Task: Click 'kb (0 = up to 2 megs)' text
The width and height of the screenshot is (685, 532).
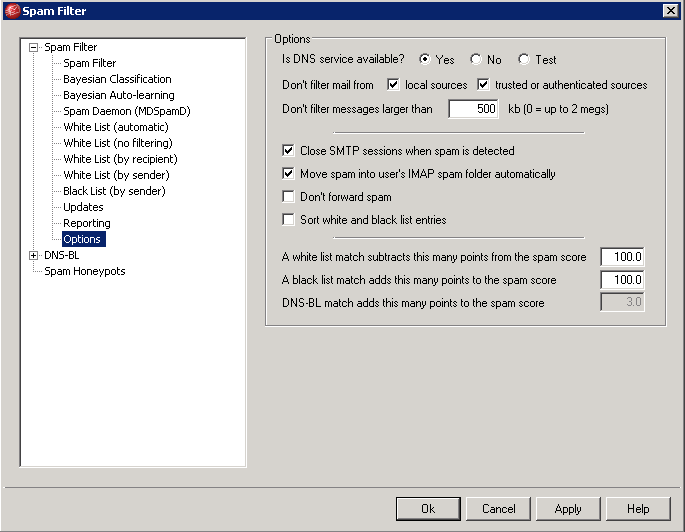Action: (558, 109)
